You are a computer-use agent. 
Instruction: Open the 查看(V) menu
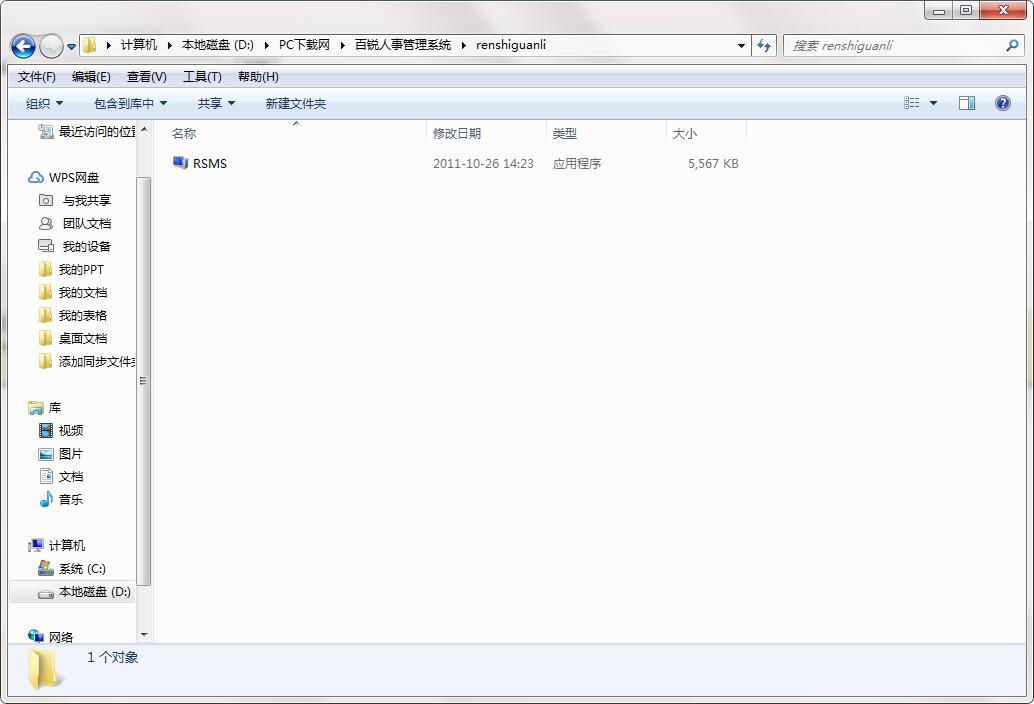(x=146, y=76)
